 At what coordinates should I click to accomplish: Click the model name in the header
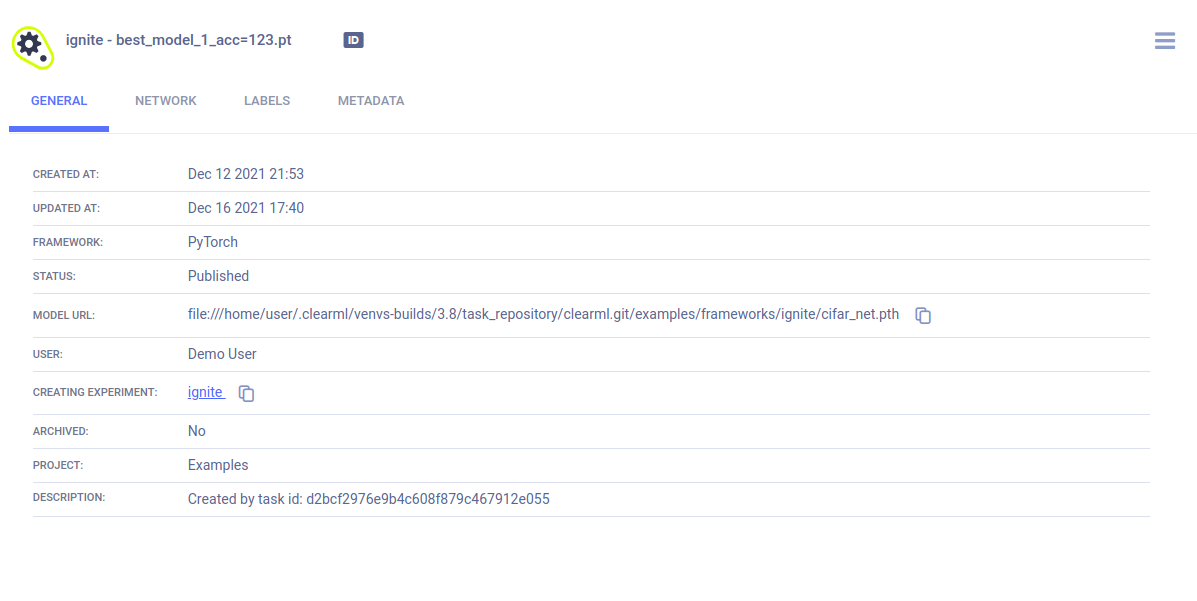coord(179,40)
